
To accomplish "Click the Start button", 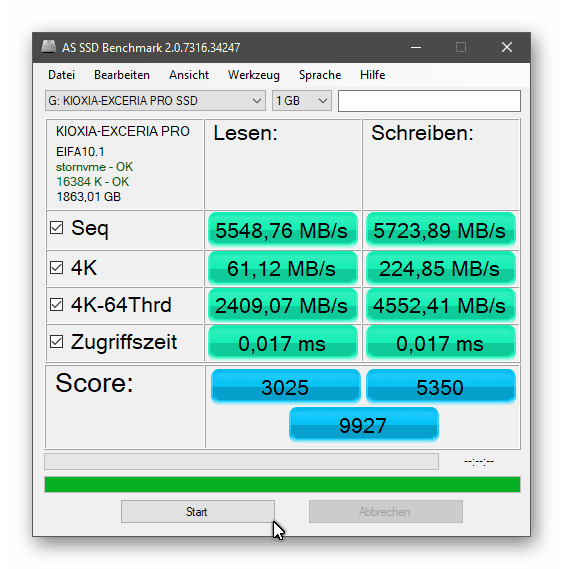I will (197, 512).
